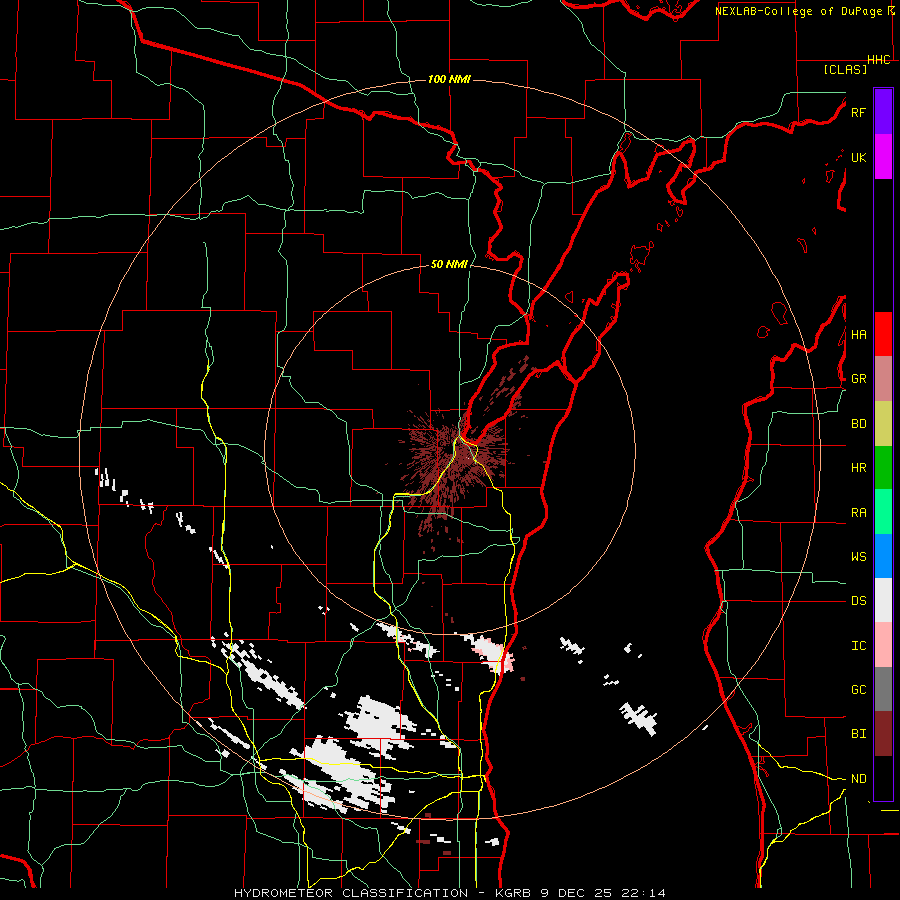900x900 pixels.
Task: Click the purple RF color swatch
Action: coord(883,112)
